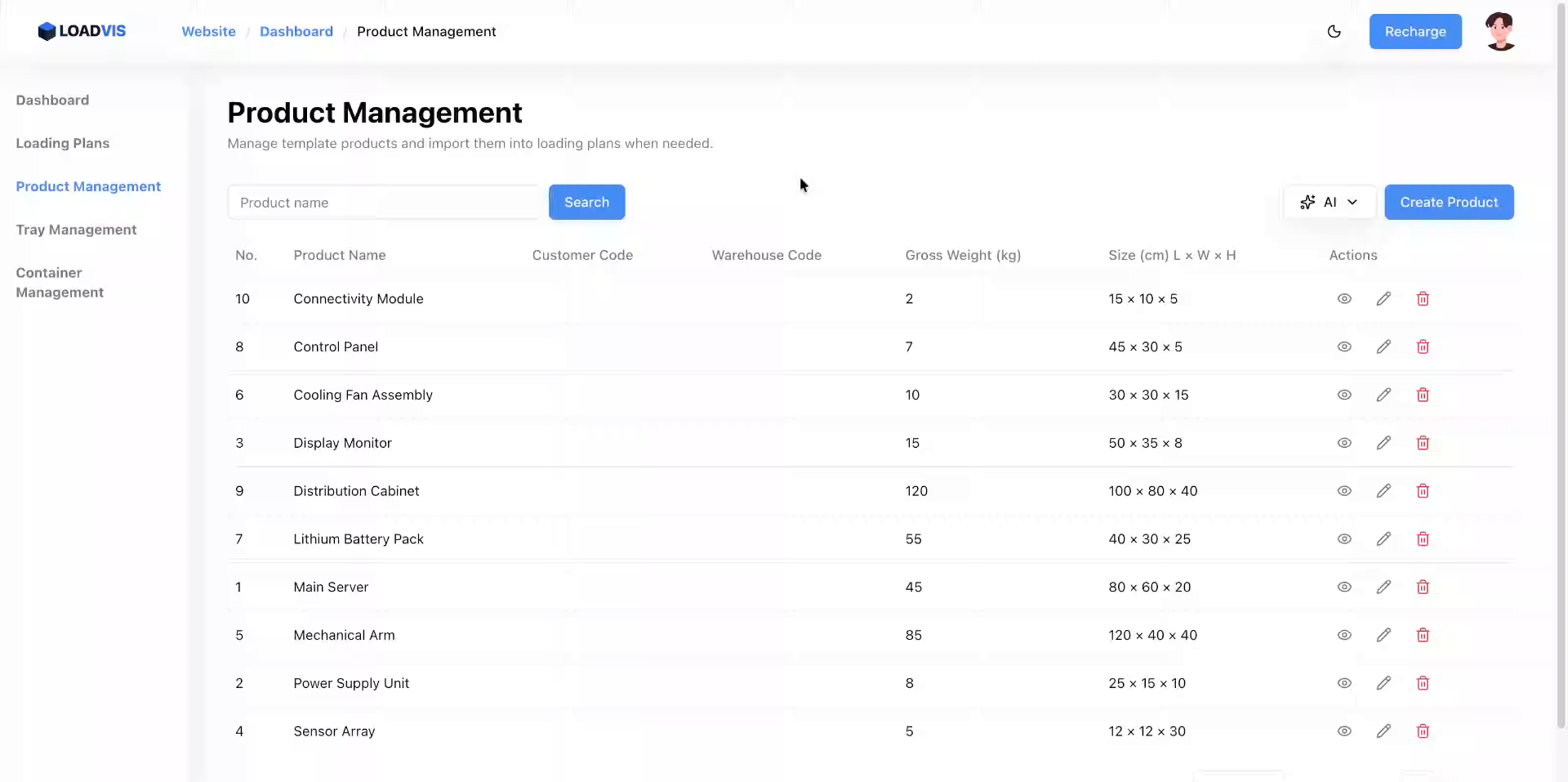The width and height of the screenshot is (1568, 782).
Task: Click the LOADVIS logo
Action: click(82, 31)
